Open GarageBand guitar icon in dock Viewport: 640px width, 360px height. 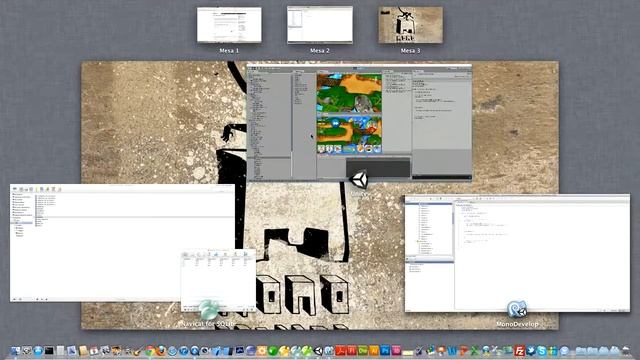tap(138, 351)
